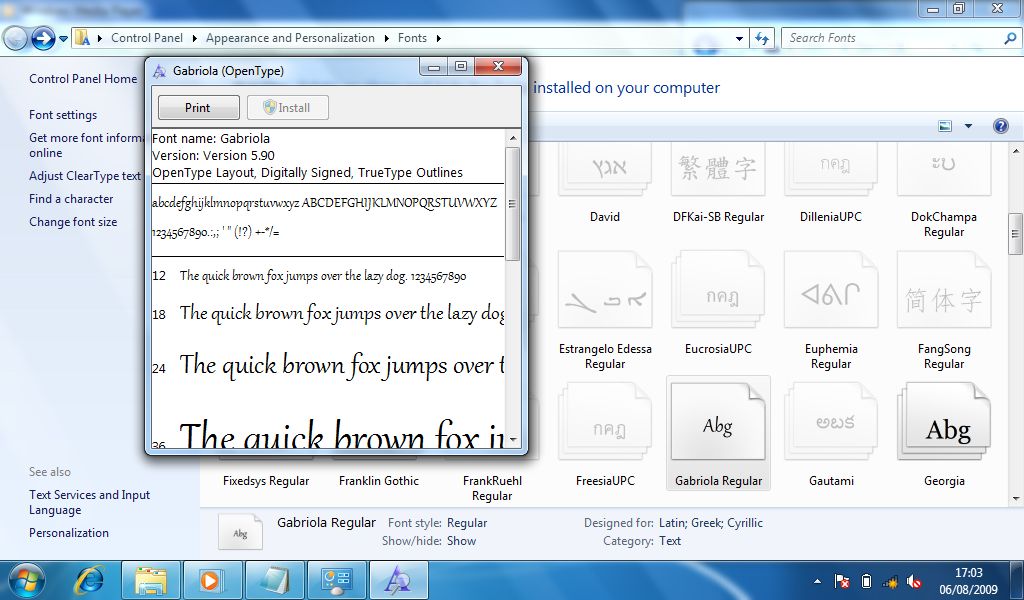1024x600 pixels.
Task: Click the Gabriola preview scroll up arrow
Action: (x=513, y=138)
